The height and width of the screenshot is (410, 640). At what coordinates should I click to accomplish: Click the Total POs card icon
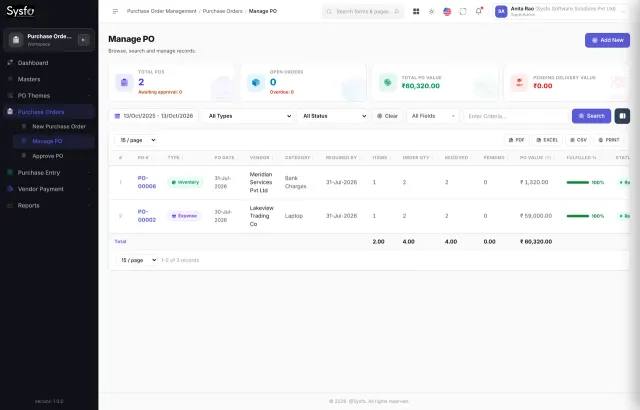point(124,82)
